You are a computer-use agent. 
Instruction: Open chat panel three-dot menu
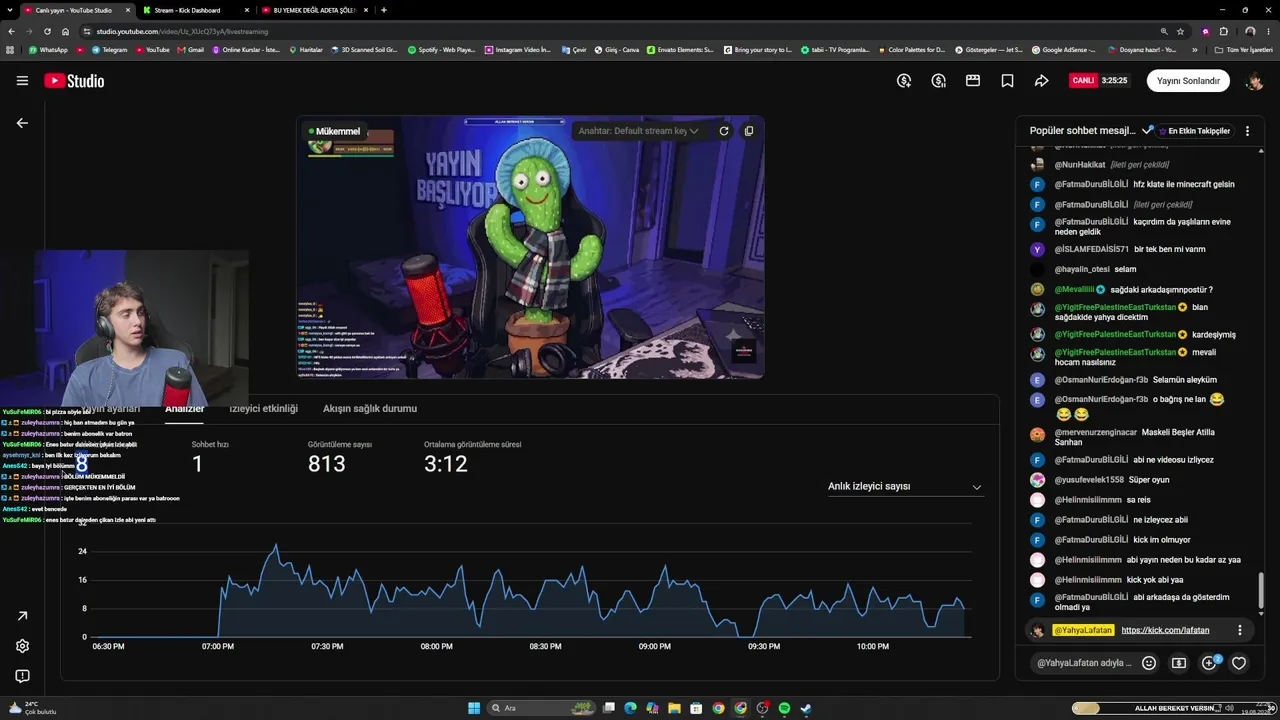tap(1247, 131)
